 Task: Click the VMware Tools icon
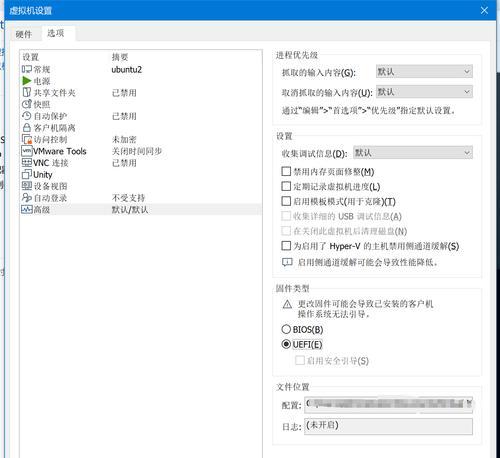(x=27, y=151)
